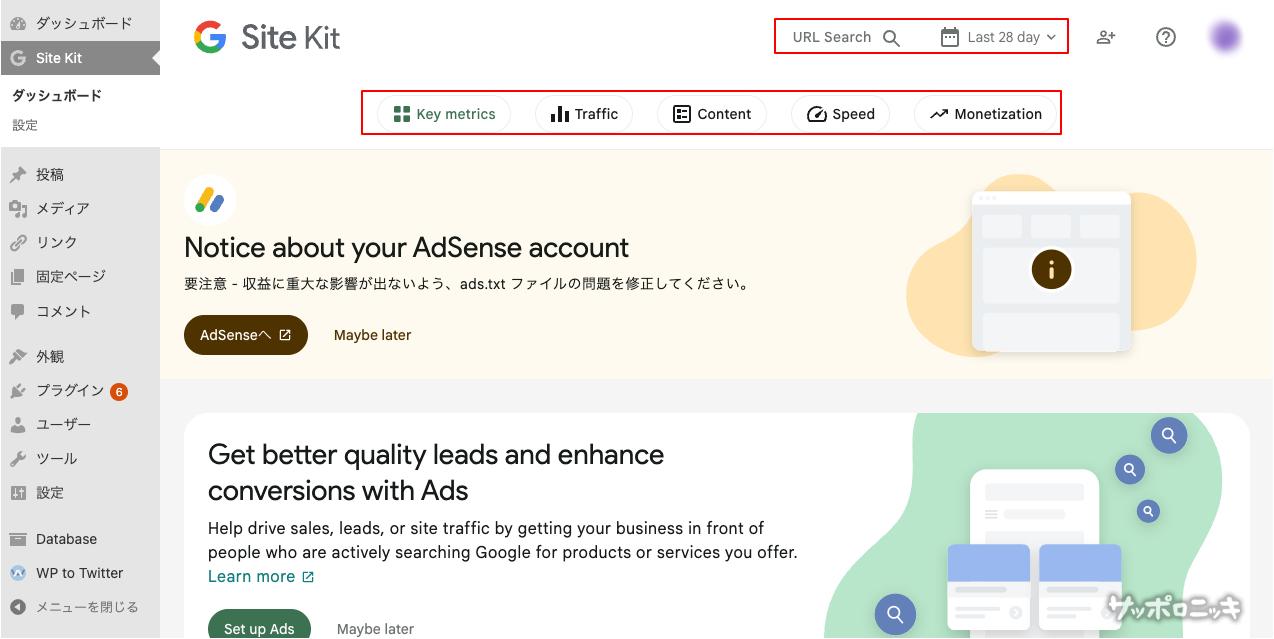This screenshot has width=1274, height=639.
Task: Open the Last 28 days date range dropdown
Action: 998,37
